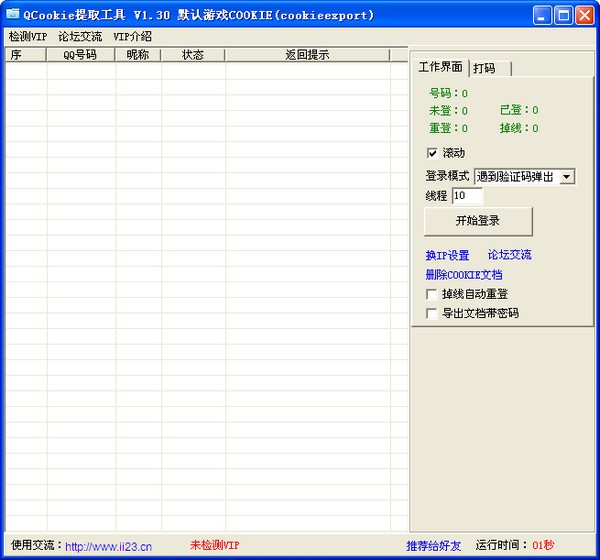
Task: Enable 掉线自动重登 checkbox
Action: (432, 294)
